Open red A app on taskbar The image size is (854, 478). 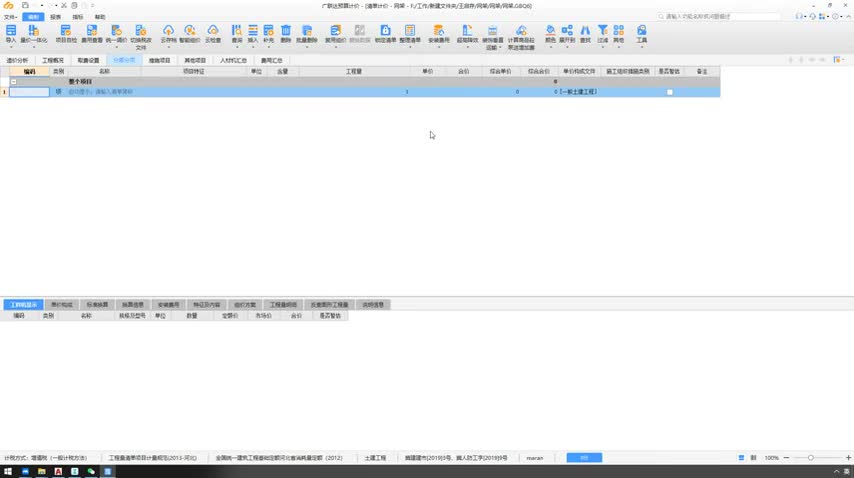click(x=58, y=471)
